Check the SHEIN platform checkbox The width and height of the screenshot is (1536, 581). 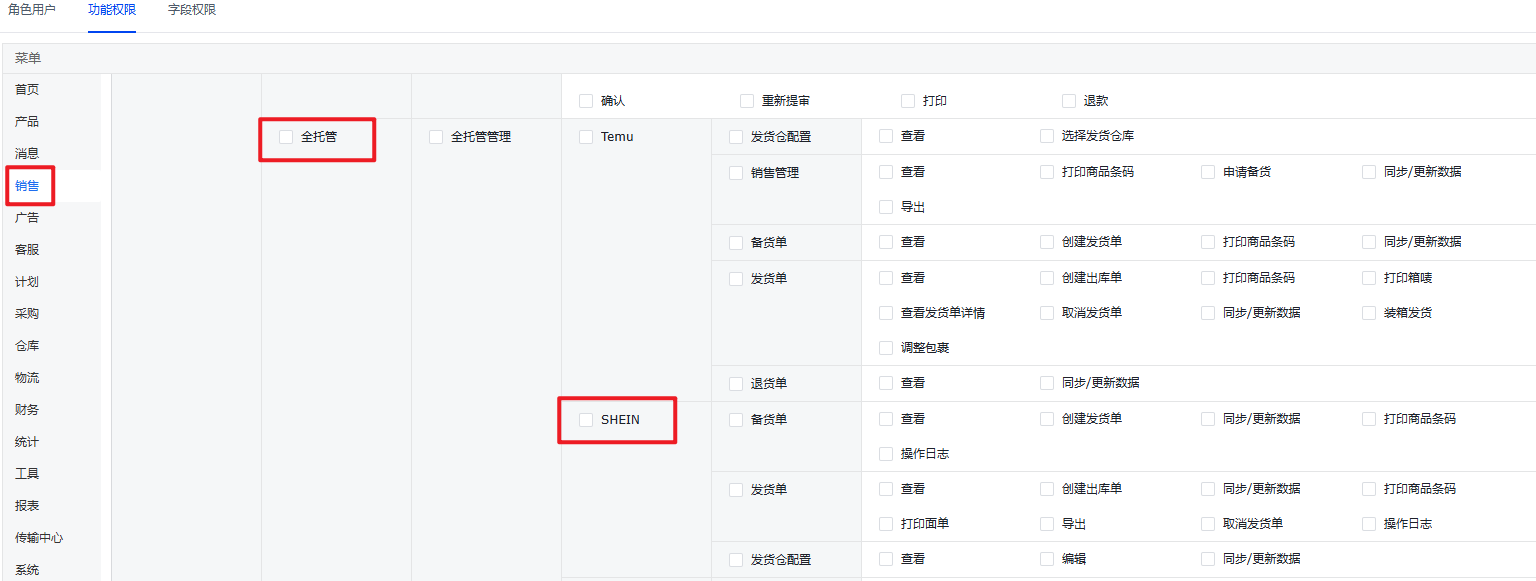(586, 419)
